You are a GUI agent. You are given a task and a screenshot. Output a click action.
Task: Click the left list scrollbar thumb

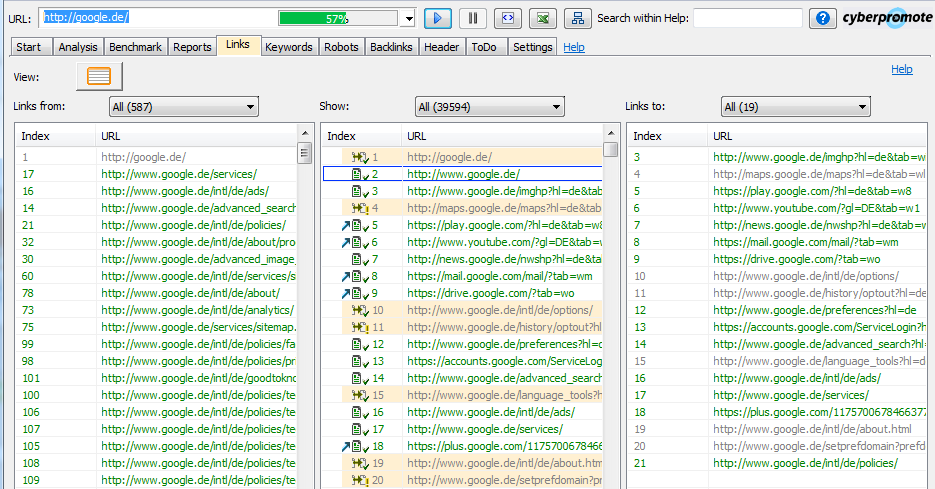click(x=305, y=153)
